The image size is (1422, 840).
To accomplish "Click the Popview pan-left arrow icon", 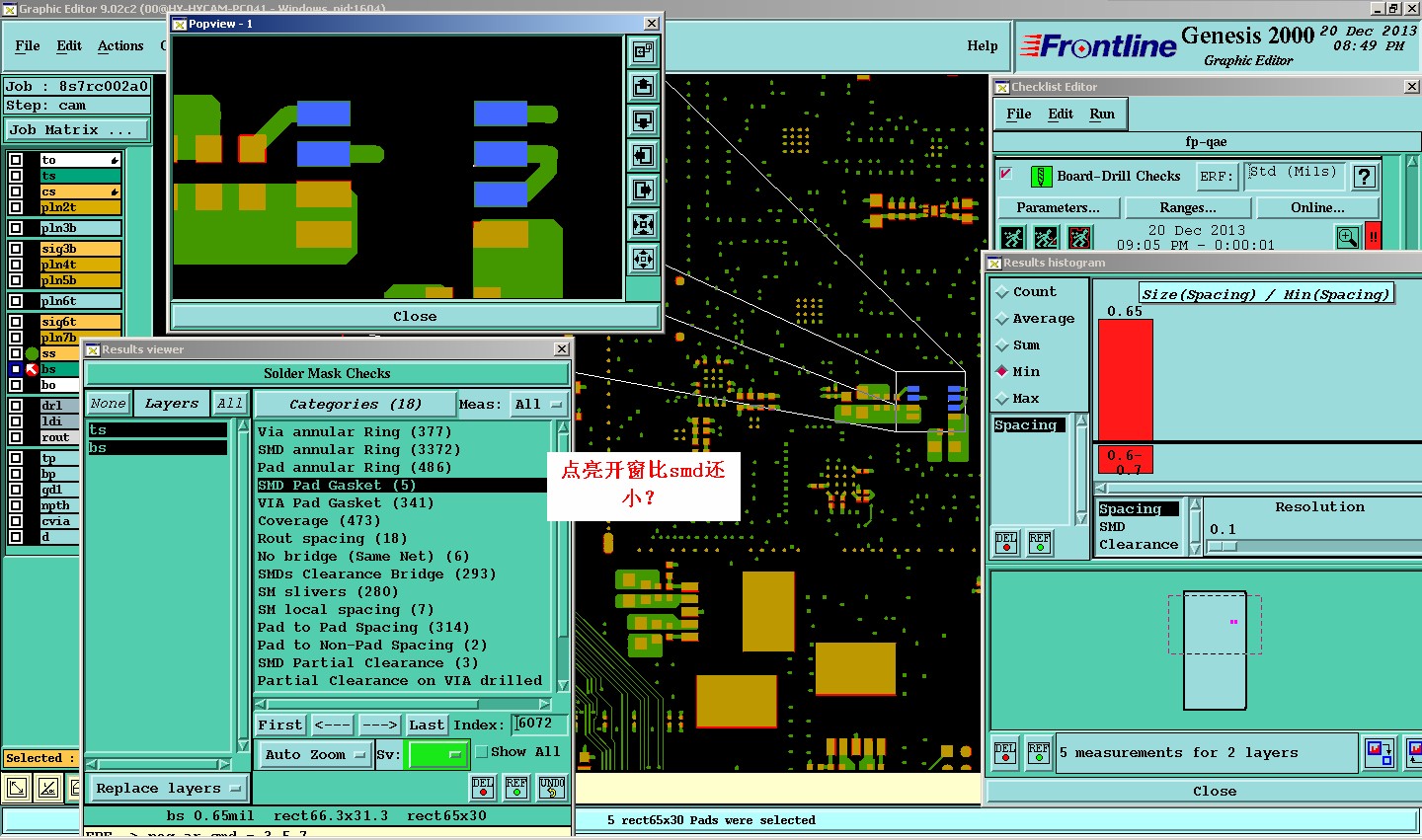I will click(643, 155).
